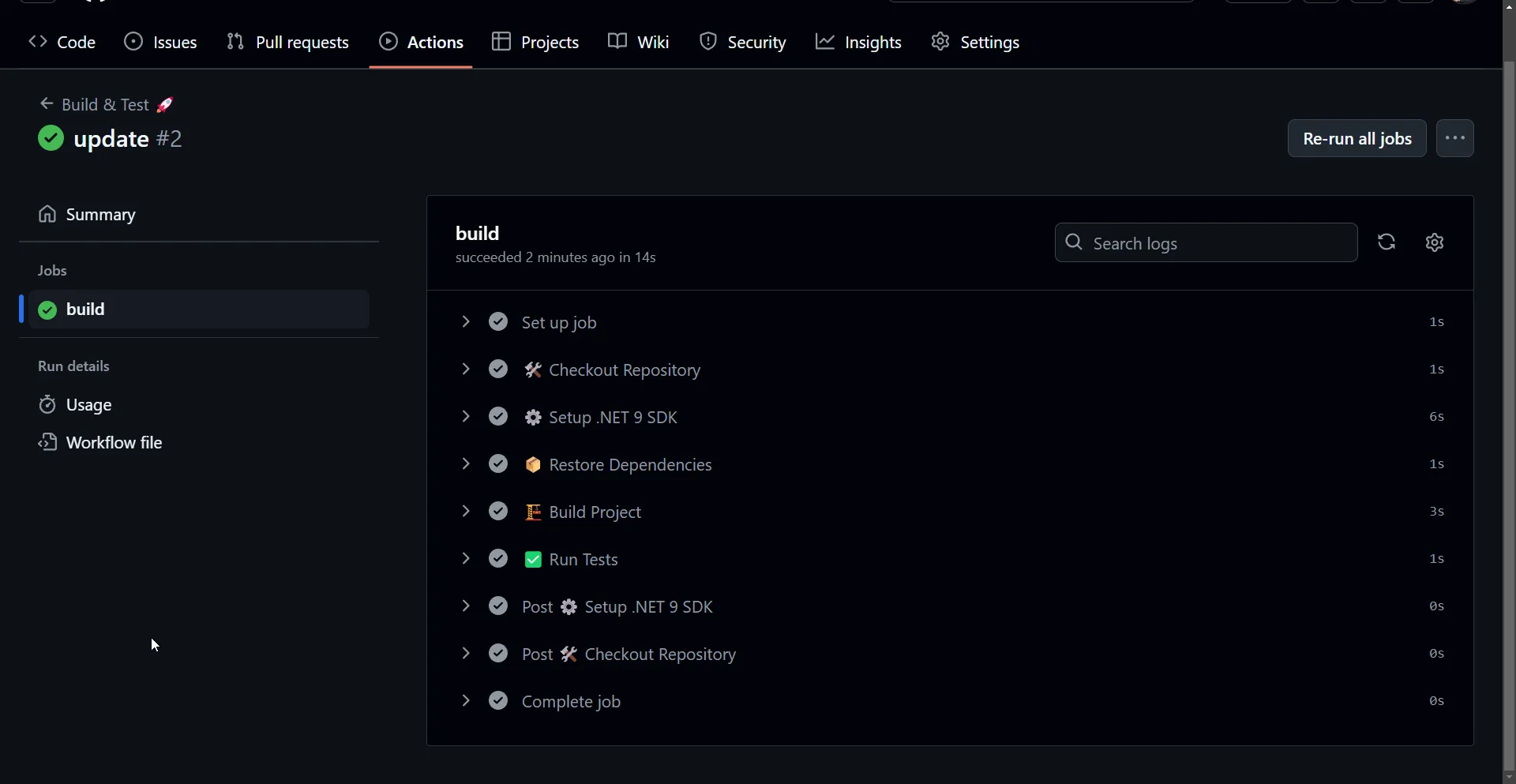
Task: Switch to the Pull requests tab
Action: (x=288, y=43)
